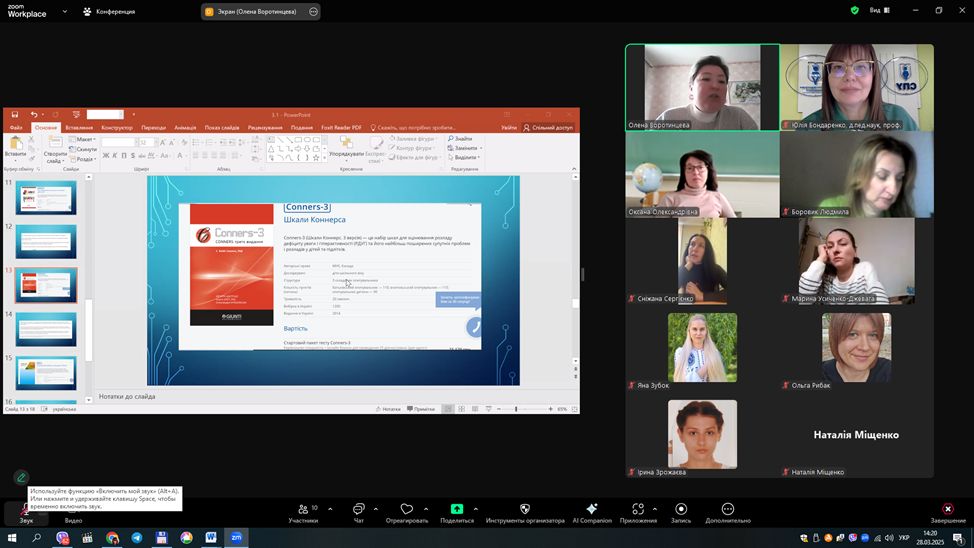Click the green Share screen icon
Viewport: 974px width, 548px height.
pyautogui.click(x=457, y=510)
